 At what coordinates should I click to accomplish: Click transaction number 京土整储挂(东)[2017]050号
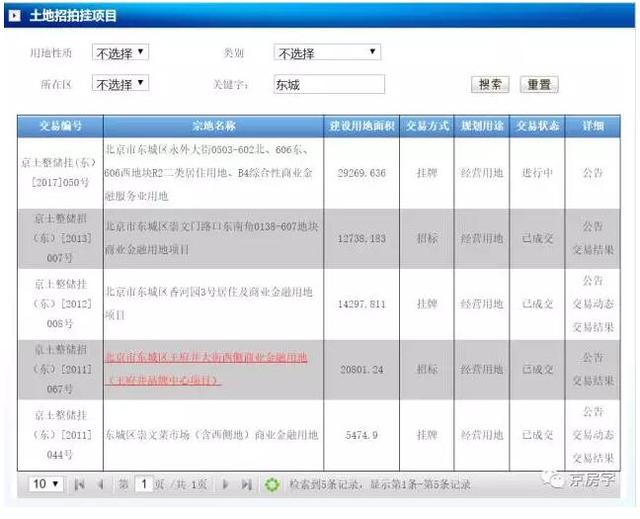coord(60,173)
